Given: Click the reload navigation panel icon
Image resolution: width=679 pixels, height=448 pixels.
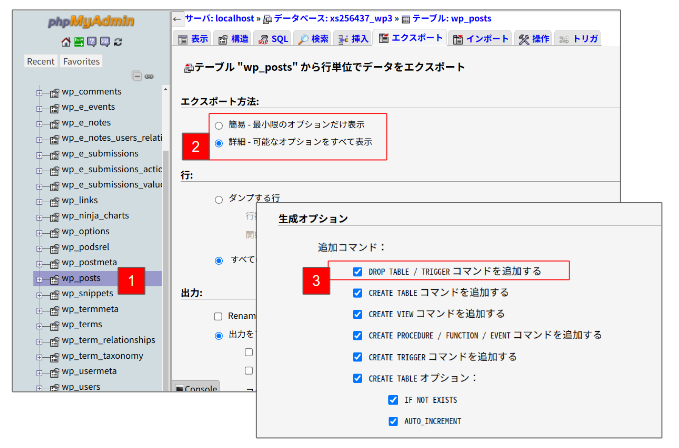Looking at the screenshot, I should tap(118, 42).
